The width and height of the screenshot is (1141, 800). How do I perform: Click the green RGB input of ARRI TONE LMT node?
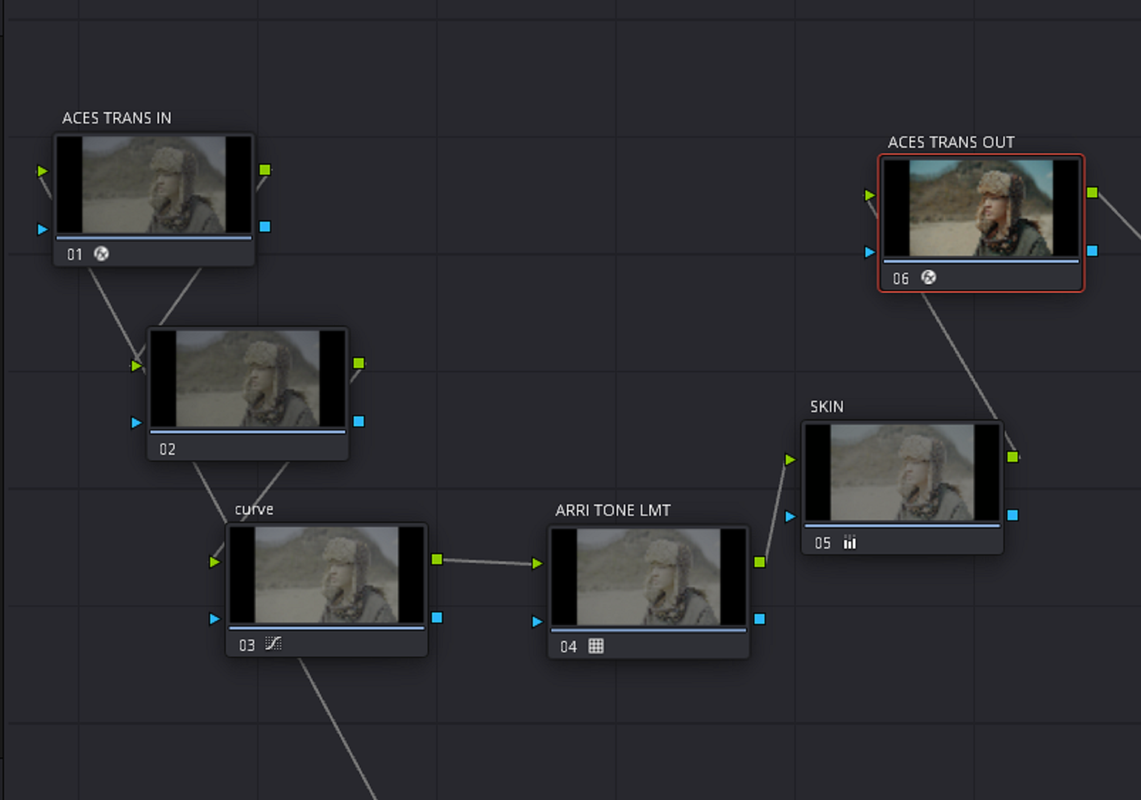(537, 563)
